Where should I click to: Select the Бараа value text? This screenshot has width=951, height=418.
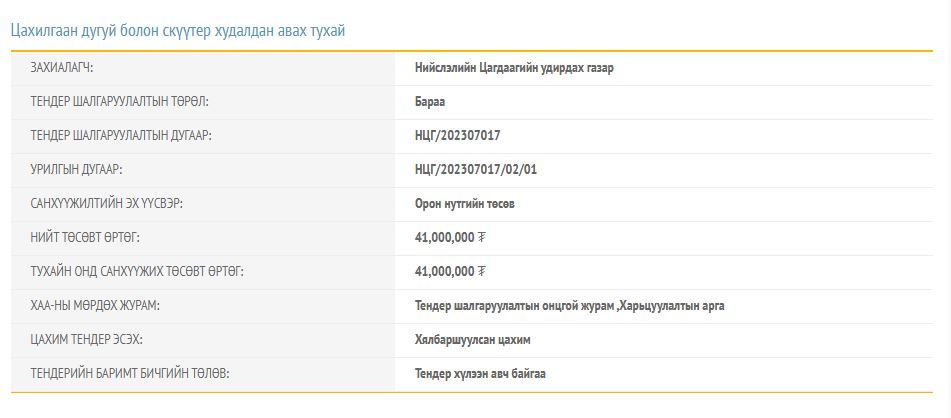pos(430,102)
